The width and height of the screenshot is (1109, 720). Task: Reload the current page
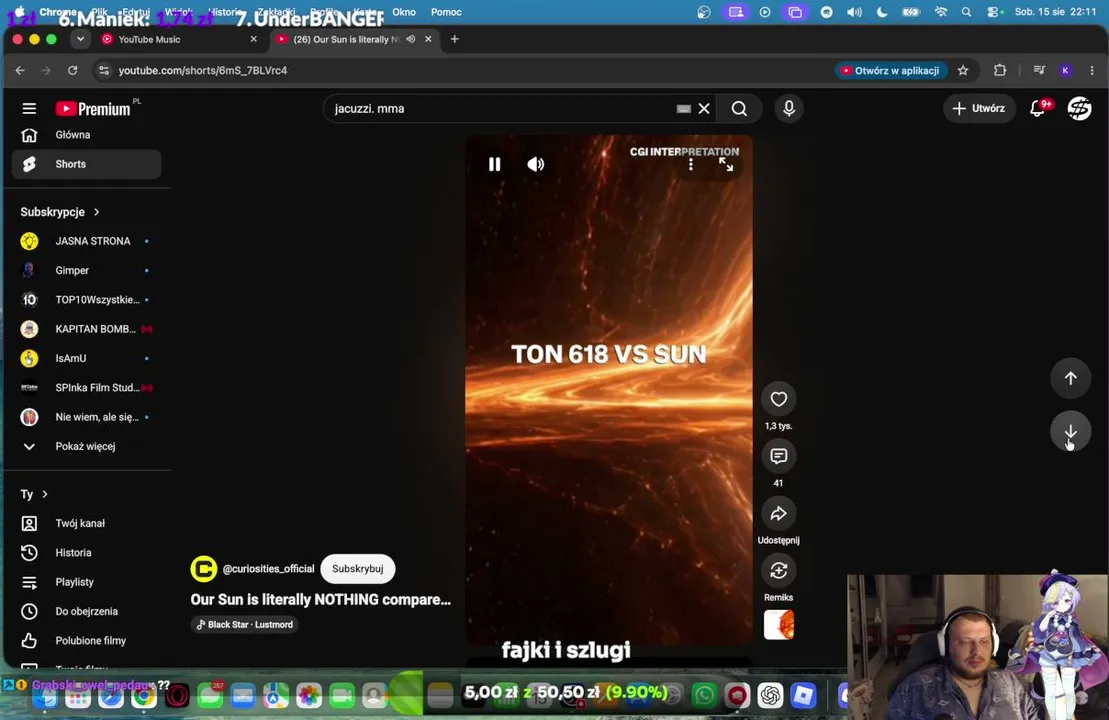(72, 71)
